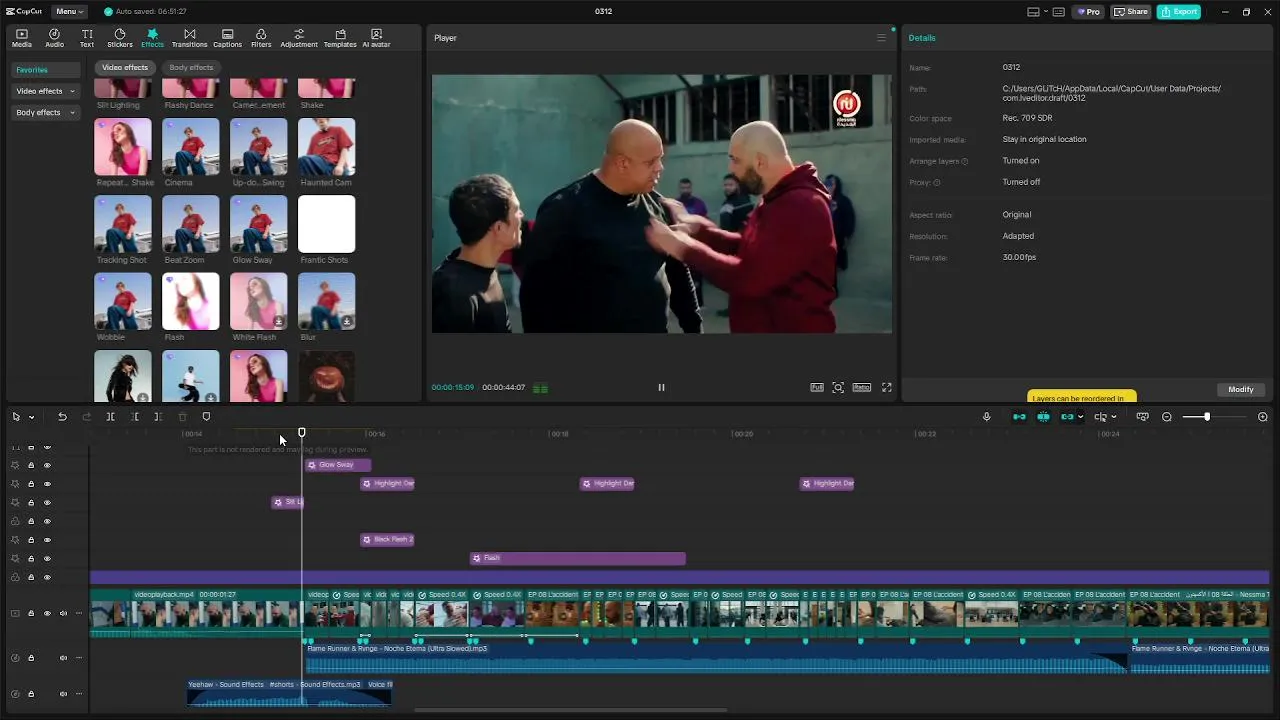1280x720 pixels.
Task: Click the Full quality preview icon
Action: click(817, 388)
